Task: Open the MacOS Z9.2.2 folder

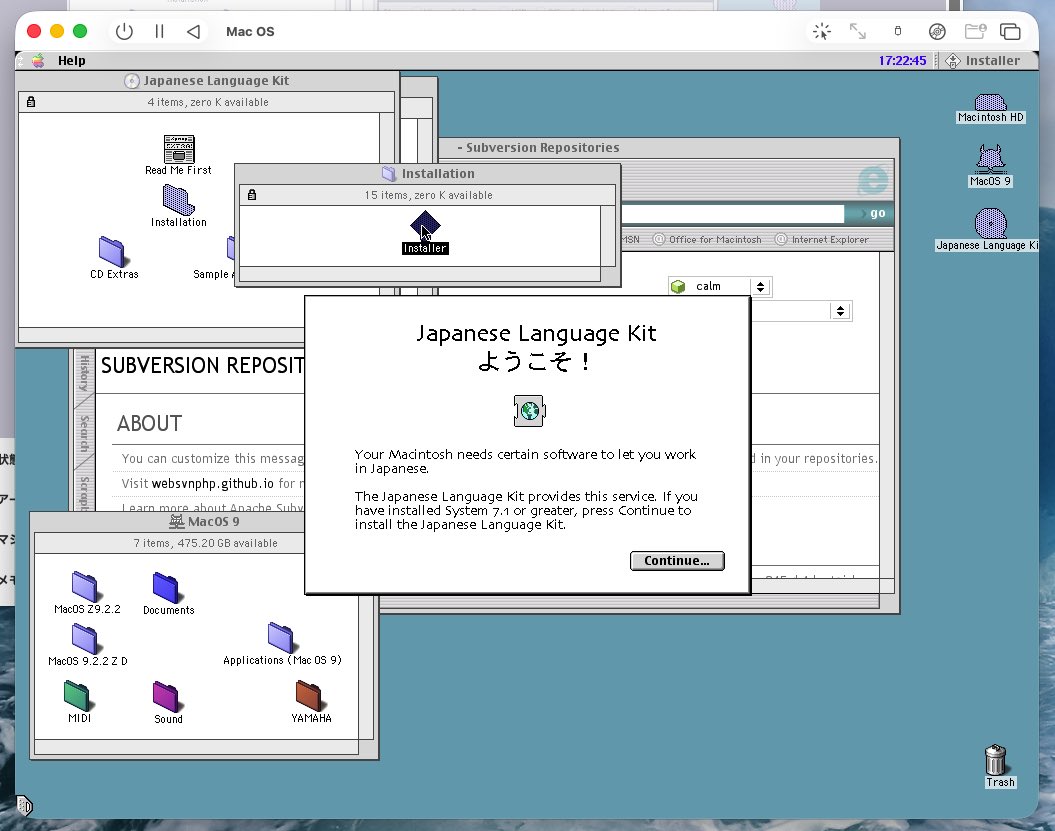Action: (x=87, y=592)
